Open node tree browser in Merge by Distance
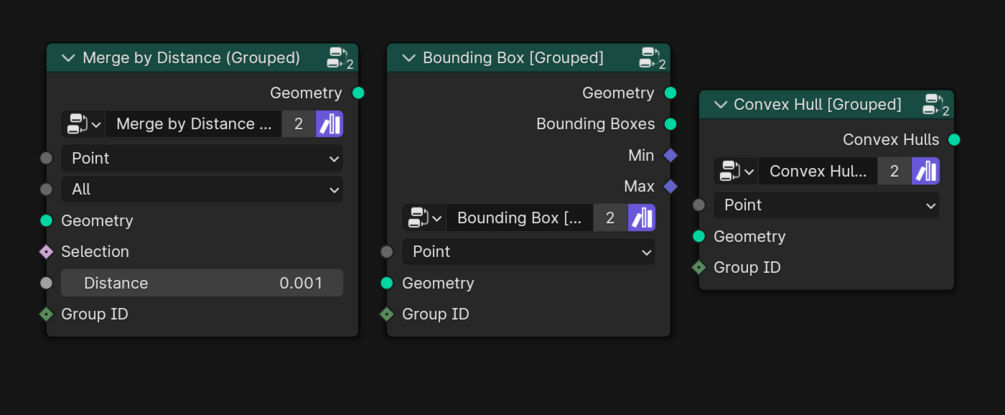The image size is (1005, 415). point(83,124)
